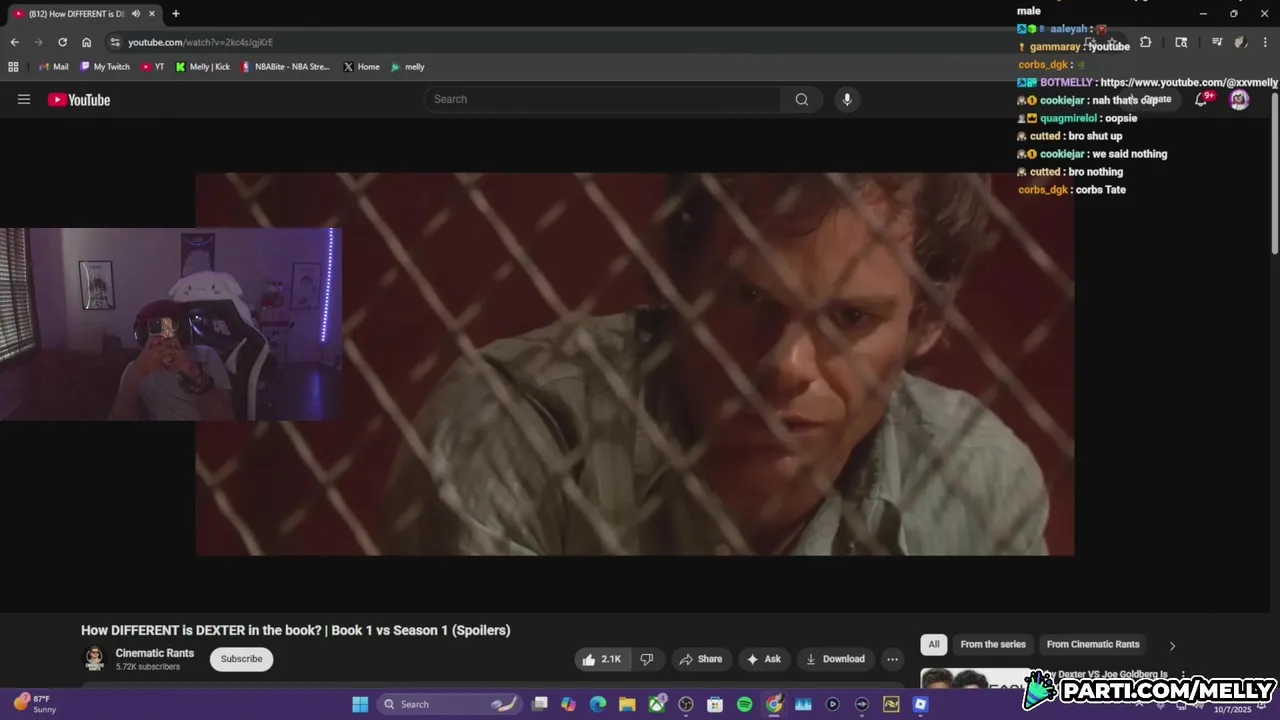Screen dimensions: 1280x720
Task: Dislike the video with thumbs down
Action: click(647, 659)
